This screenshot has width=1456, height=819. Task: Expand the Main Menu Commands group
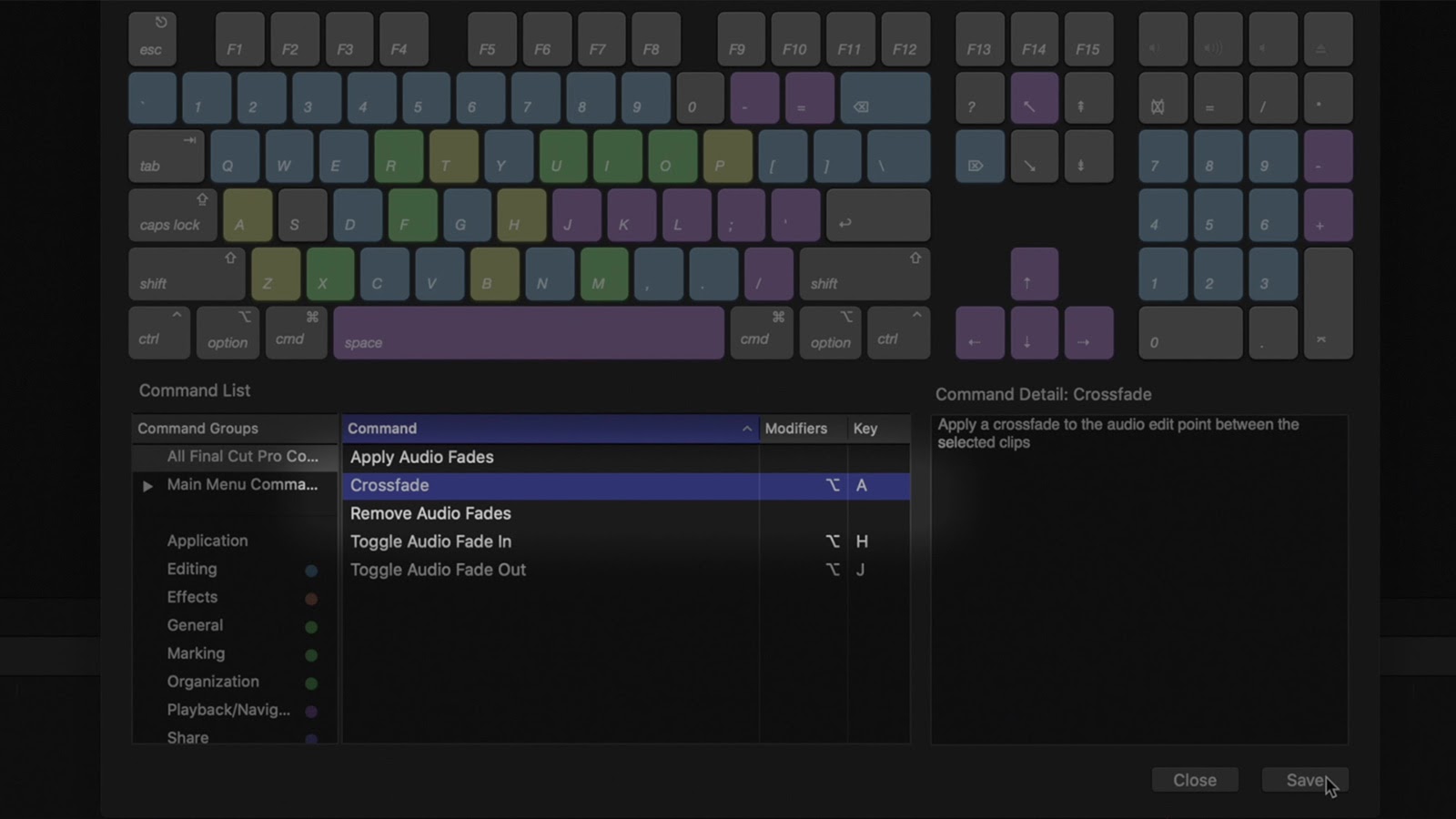pos(147,486)
